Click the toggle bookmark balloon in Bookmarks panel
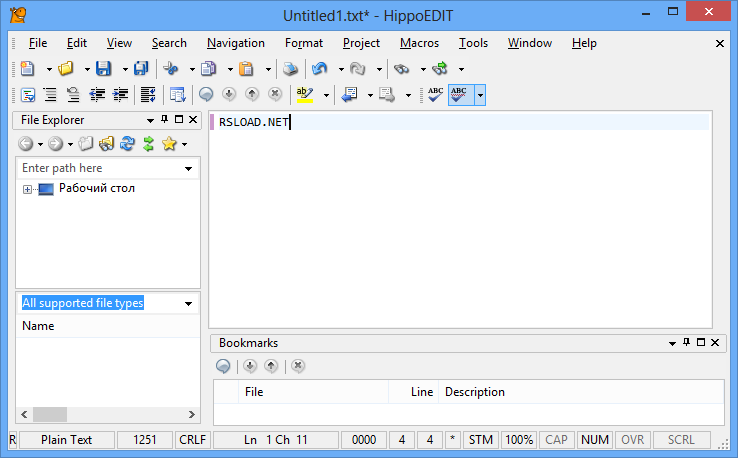 [x=223, y=366]
